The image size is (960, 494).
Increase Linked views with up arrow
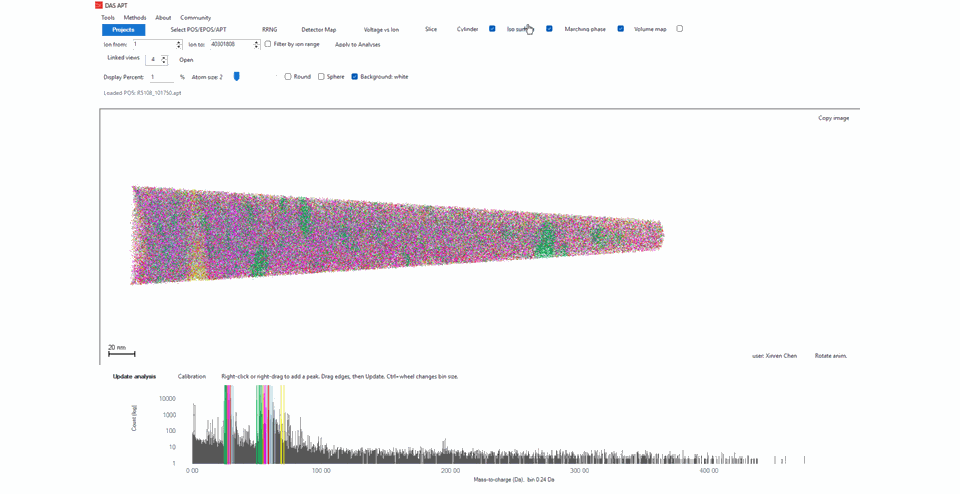pyautogui.click(x=164, y=58)
